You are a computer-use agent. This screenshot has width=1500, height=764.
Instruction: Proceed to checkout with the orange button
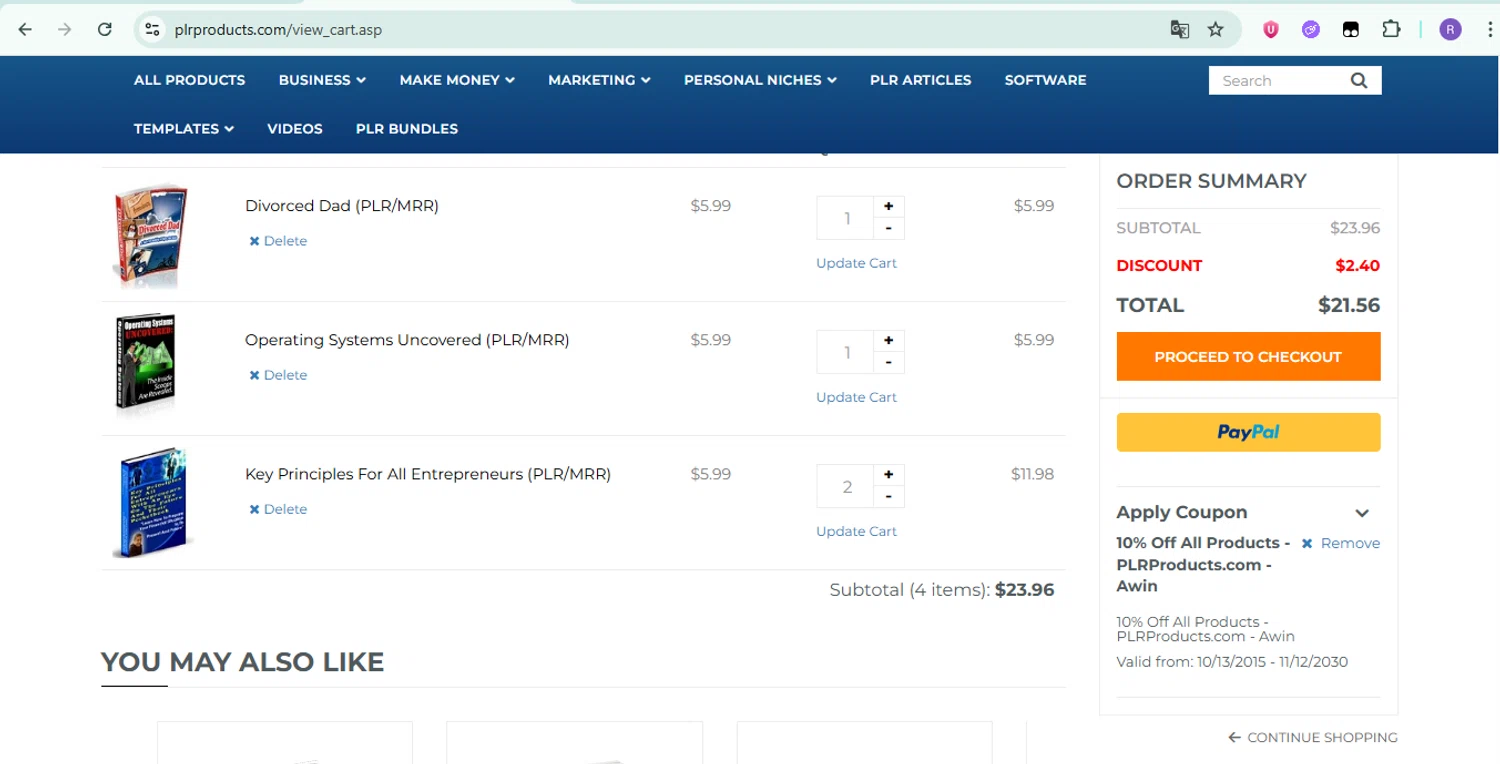point(1248,357)
